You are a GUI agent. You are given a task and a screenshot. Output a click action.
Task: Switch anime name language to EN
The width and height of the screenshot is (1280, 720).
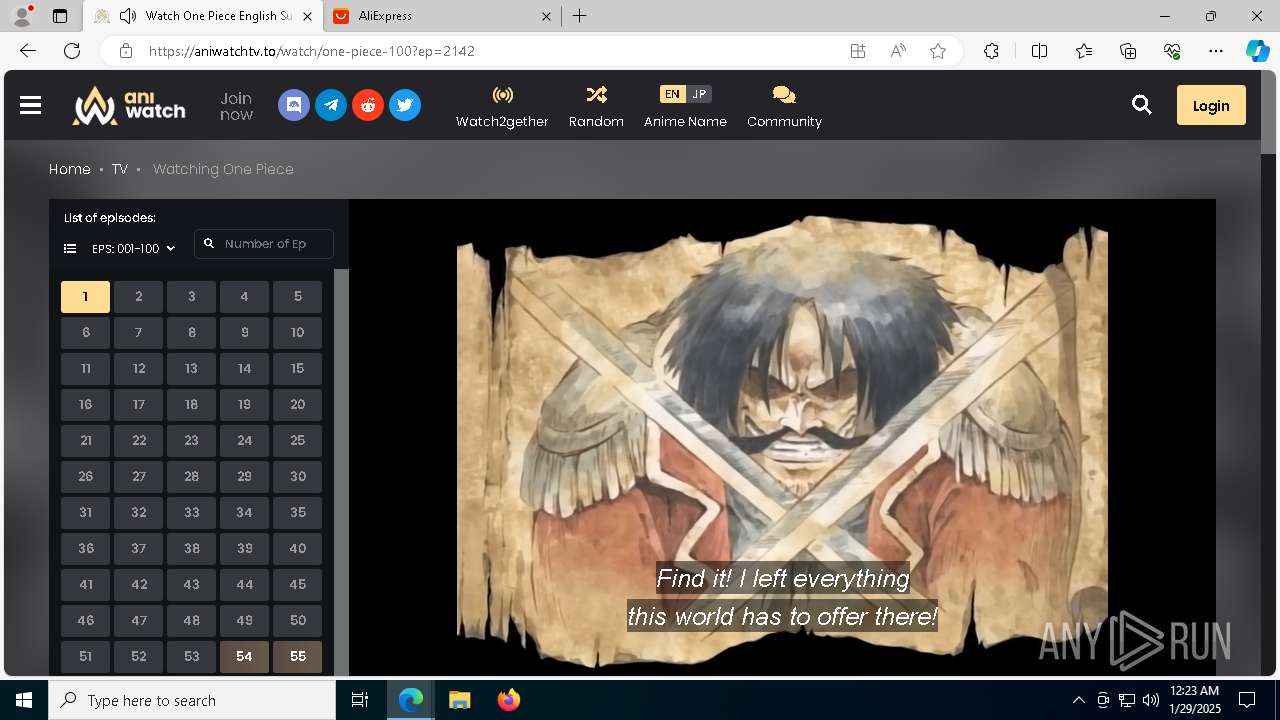point(672,94)
